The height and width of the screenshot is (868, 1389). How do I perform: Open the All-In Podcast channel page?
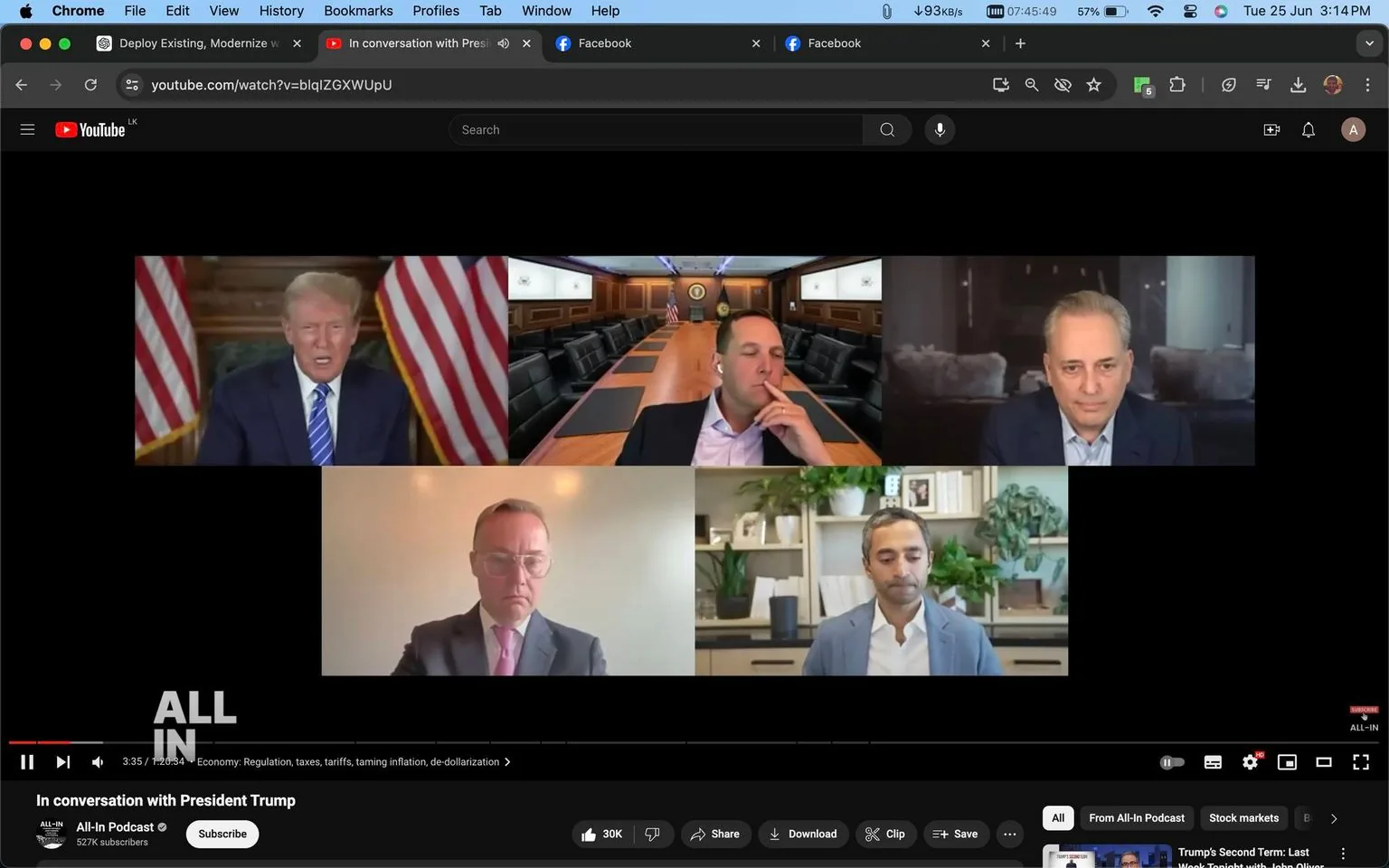click(x=115, y=826)
